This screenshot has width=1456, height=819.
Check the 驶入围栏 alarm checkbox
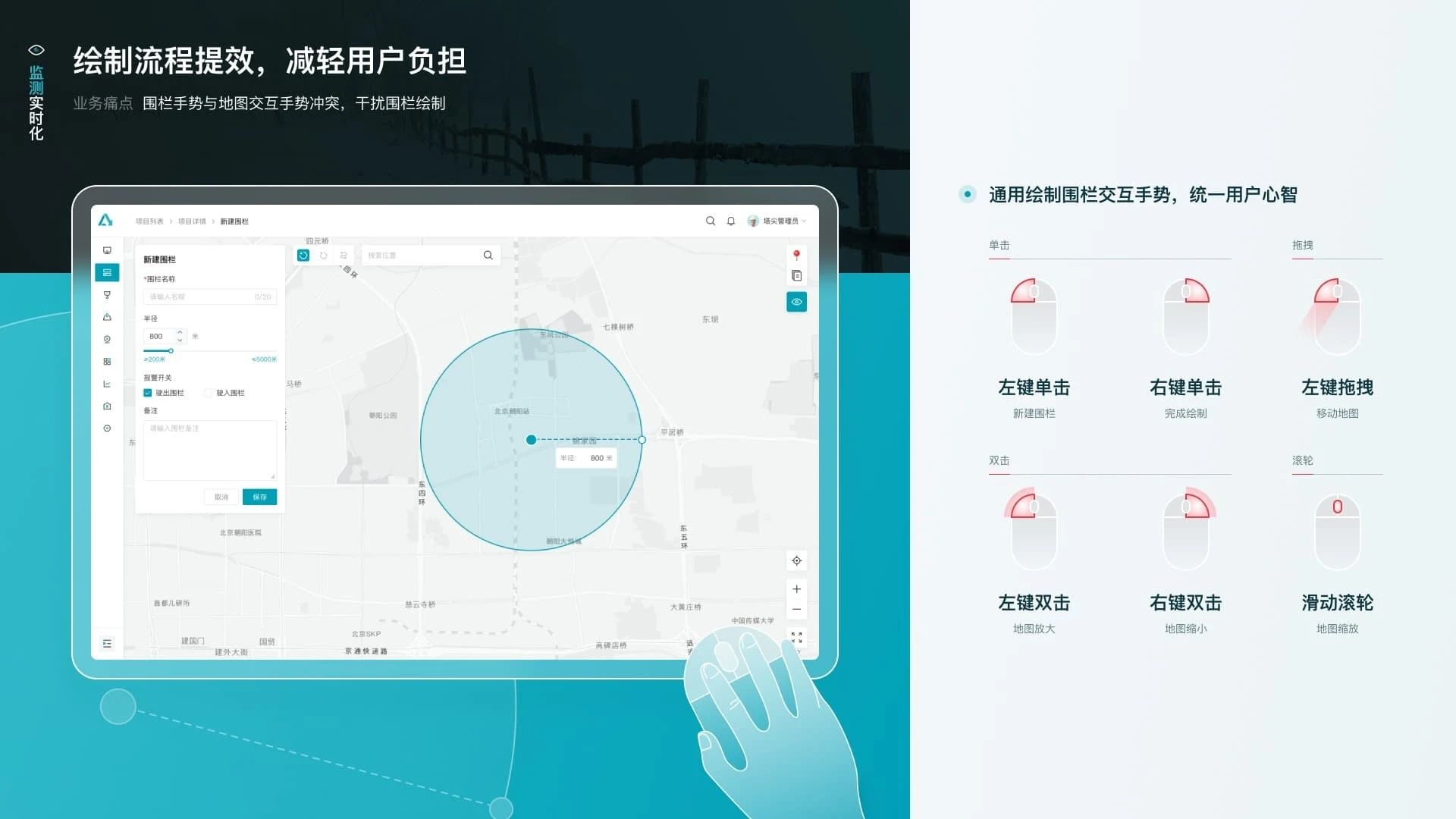point(209,393)
